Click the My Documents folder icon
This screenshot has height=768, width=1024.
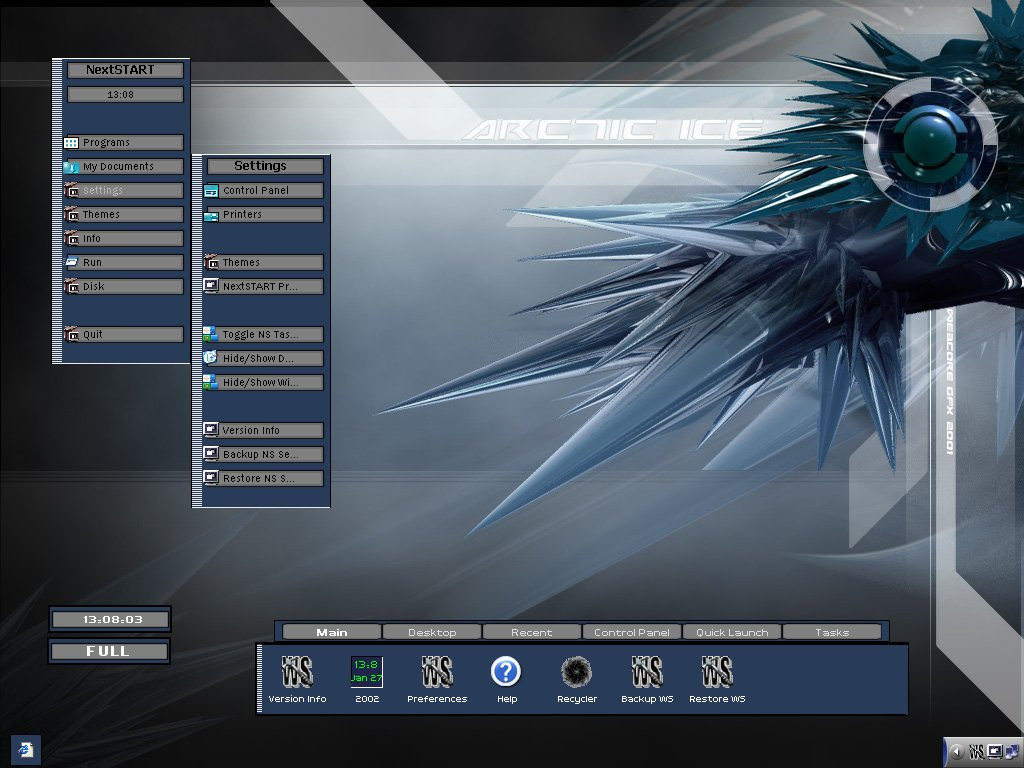point(71,167)
